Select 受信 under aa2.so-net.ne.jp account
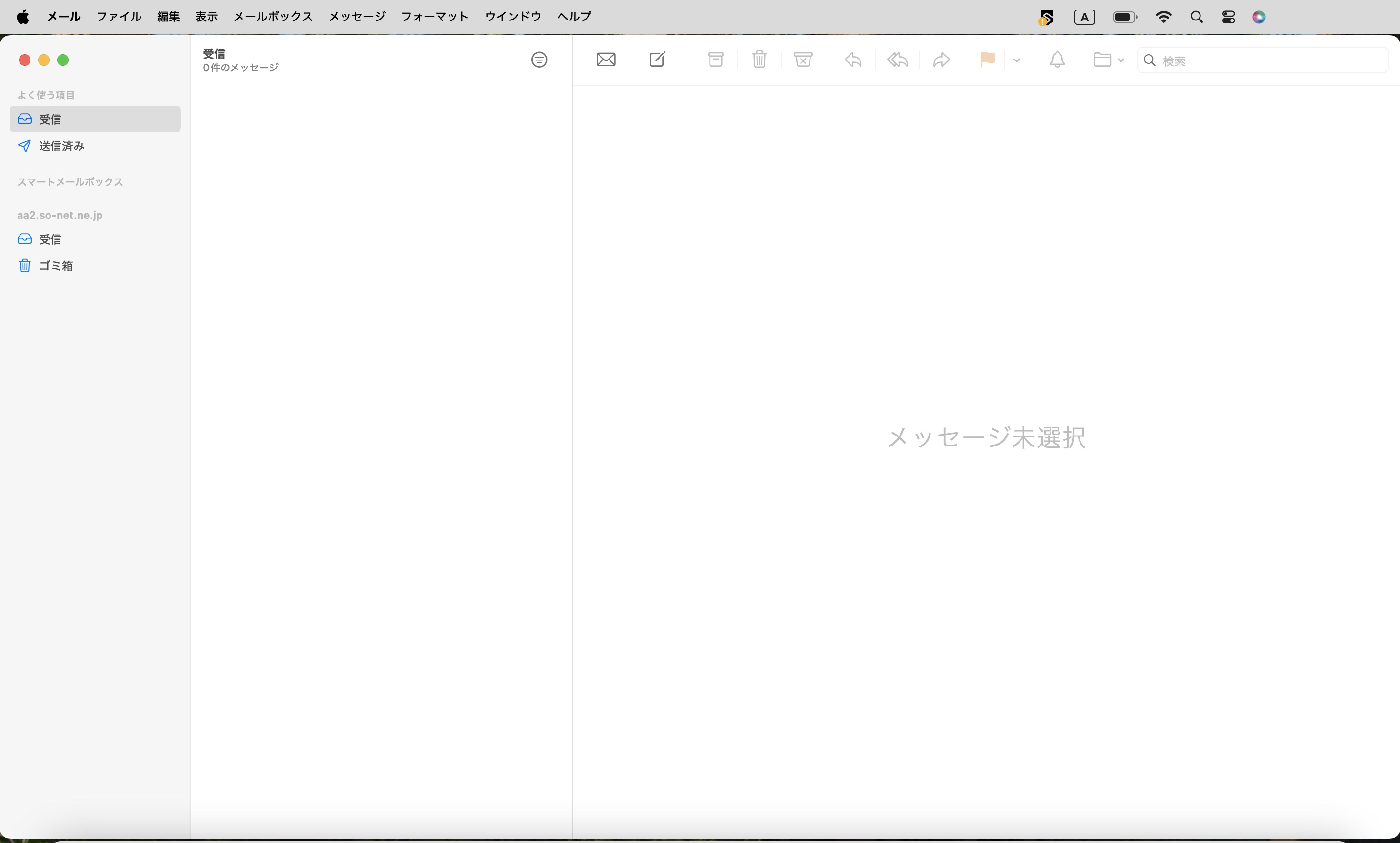 click(50, 239)
